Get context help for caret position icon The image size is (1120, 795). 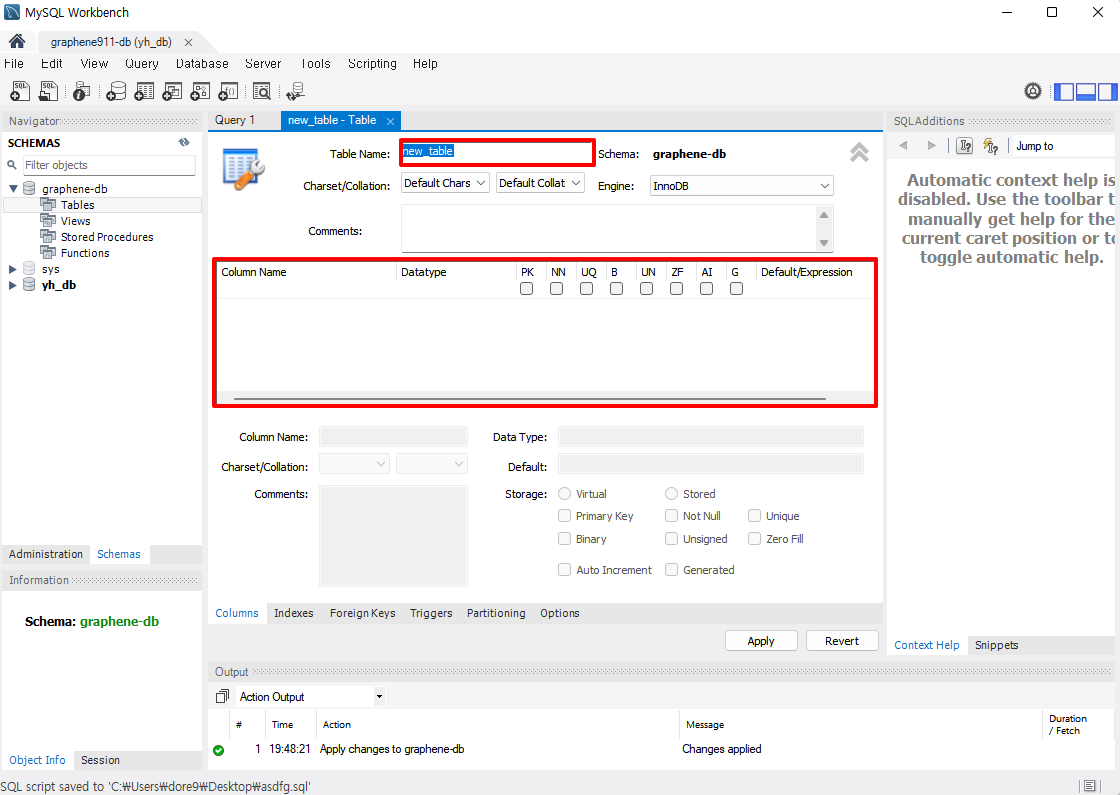(x=965, y=146)
